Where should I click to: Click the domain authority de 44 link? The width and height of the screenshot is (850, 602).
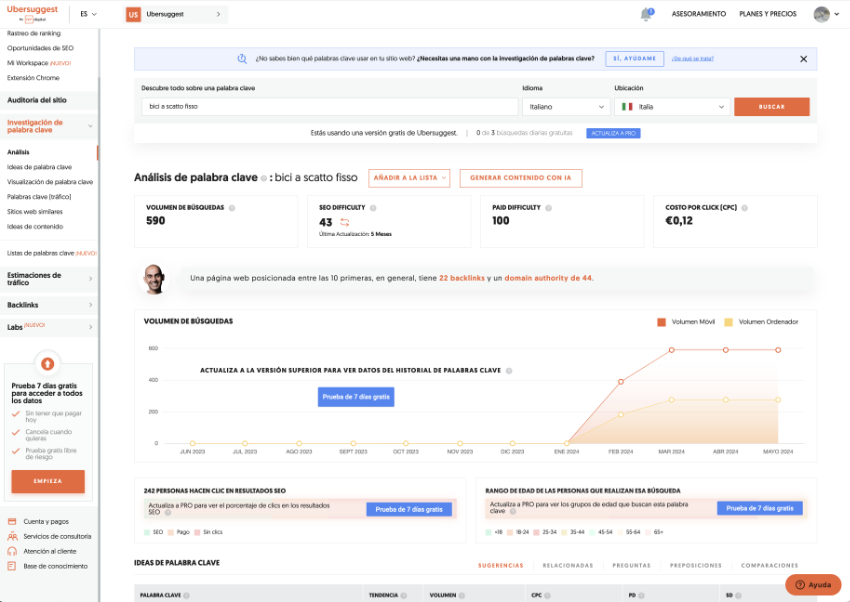(x=548, y=278)
